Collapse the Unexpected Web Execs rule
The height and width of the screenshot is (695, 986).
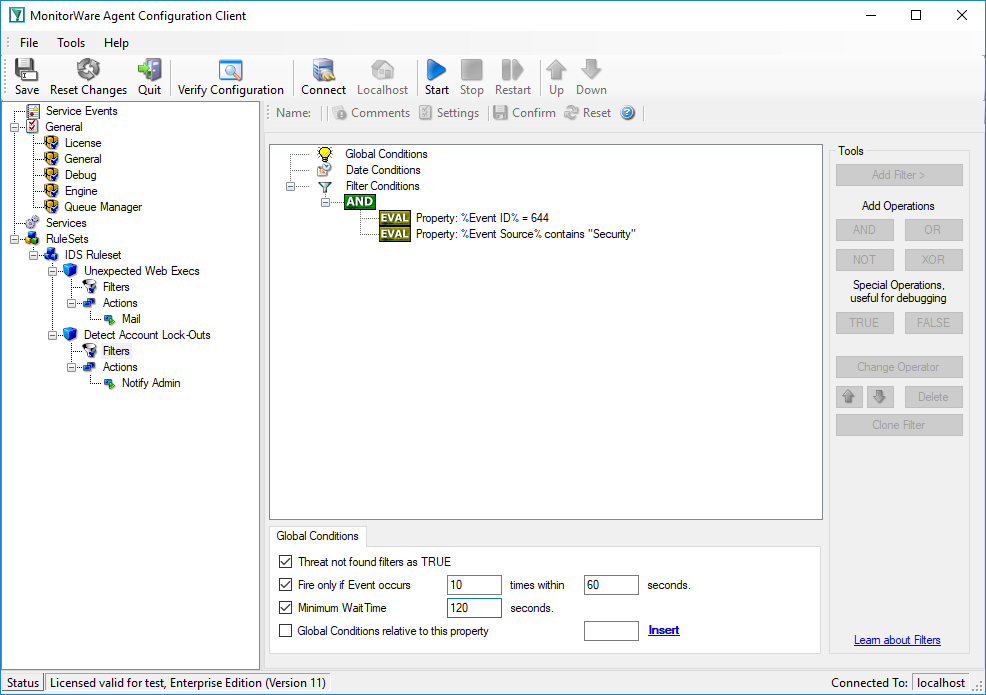click(x=52, y=271)
